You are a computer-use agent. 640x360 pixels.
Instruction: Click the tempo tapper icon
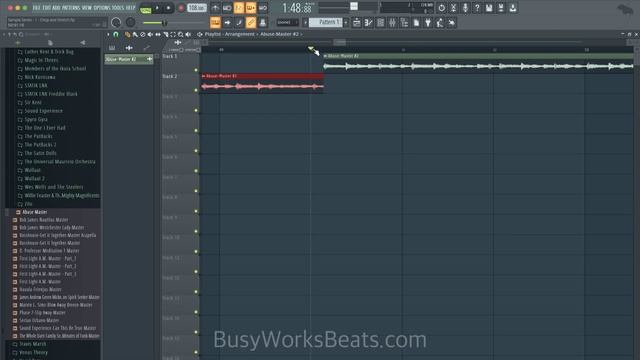click(440, 22)
